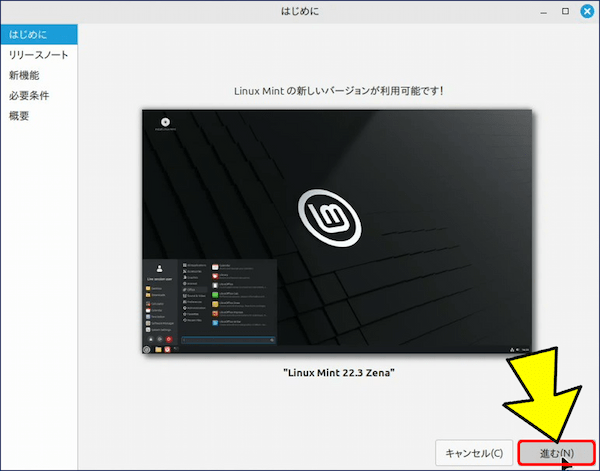600x471 pixels.
Task: Click the 進む(N) button
Action: (556, 453)
